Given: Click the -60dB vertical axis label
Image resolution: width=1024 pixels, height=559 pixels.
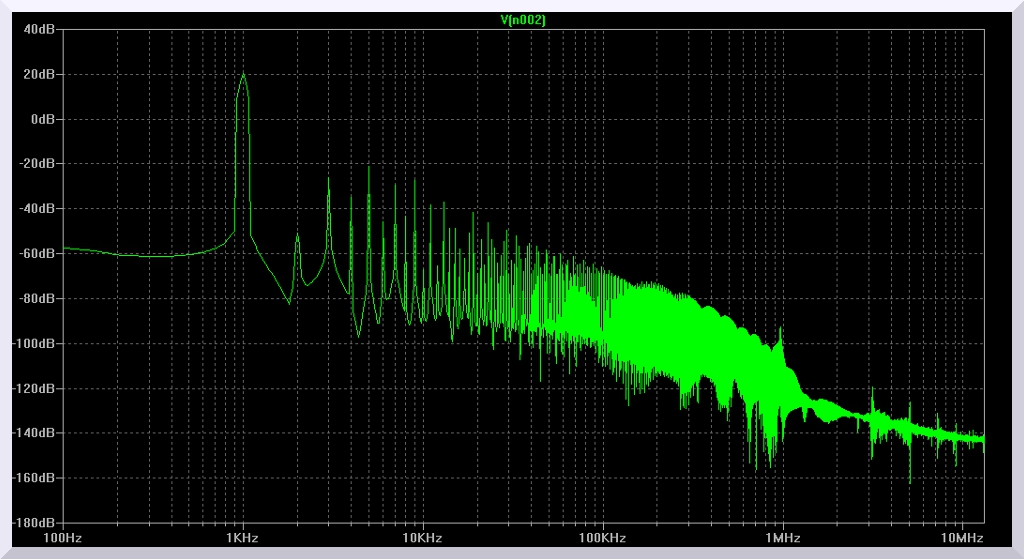Looking at the screenshot, I should [38, 254].
